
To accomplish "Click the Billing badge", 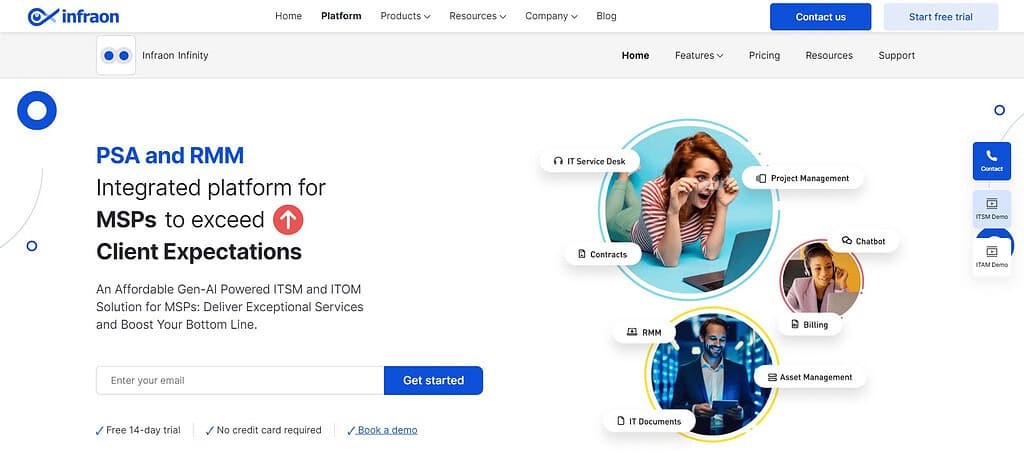I will (809, 324).
